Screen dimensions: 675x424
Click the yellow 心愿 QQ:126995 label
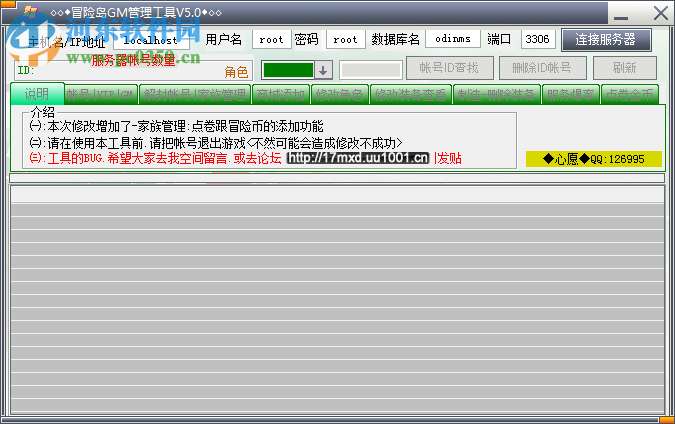pyautogui.click(x=594, y=159)
